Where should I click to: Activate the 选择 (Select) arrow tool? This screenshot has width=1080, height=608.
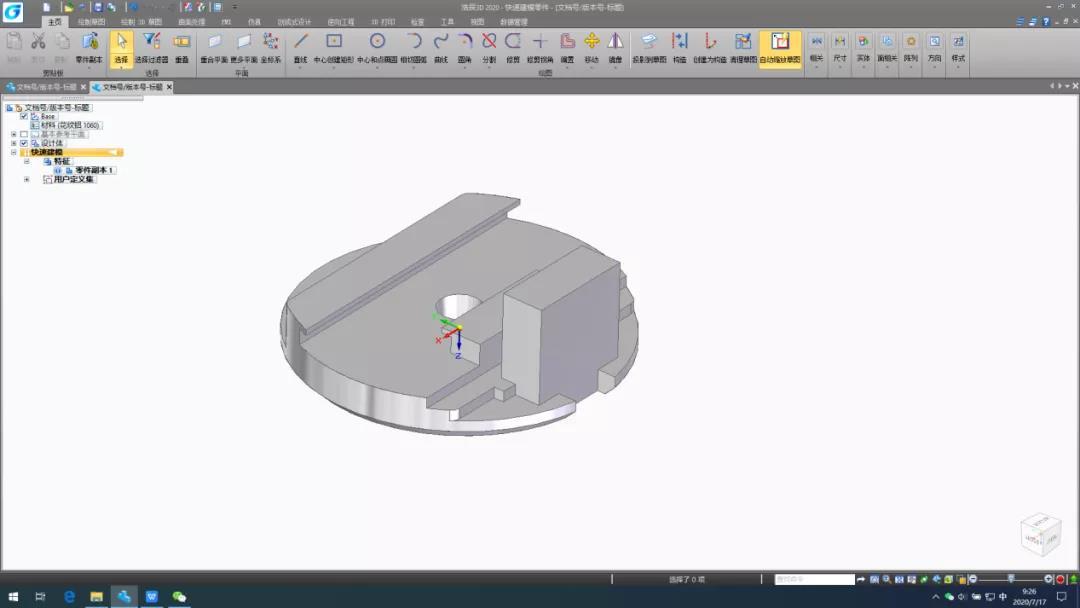(121, 48)
